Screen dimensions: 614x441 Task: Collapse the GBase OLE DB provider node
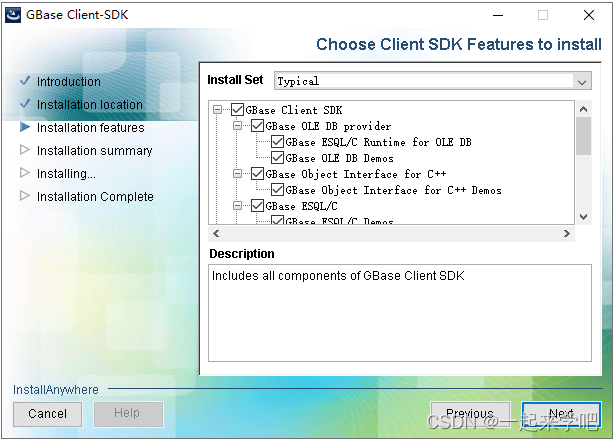[237, 126]
